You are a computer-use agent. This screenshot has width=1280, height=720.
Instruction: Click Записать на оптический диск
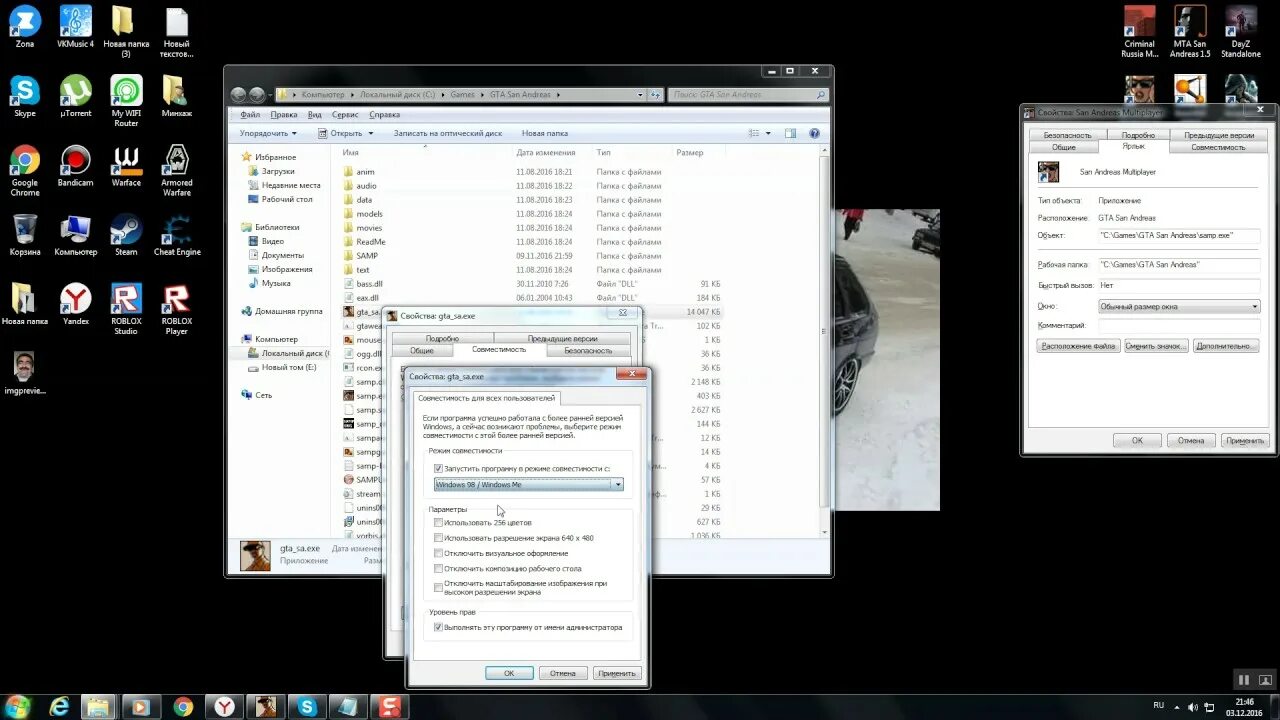(448, 133)
